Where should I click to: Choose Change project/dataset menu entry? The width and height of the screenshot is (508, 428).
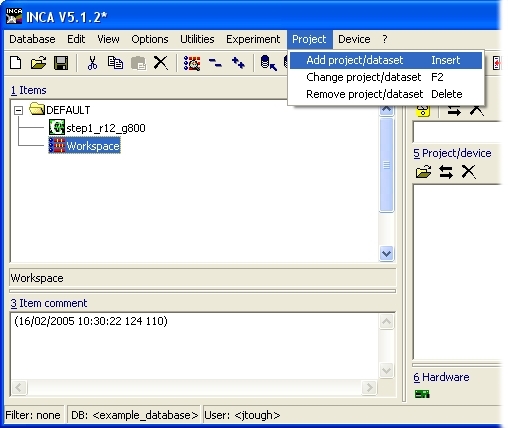click(x=386, y=77)
